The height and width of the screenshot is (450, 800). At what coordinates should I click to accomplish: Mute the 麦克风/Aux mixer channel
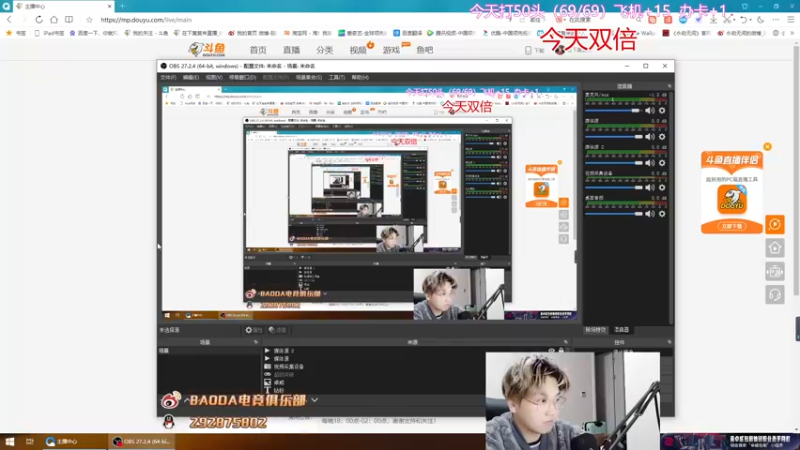coord(649,111)
